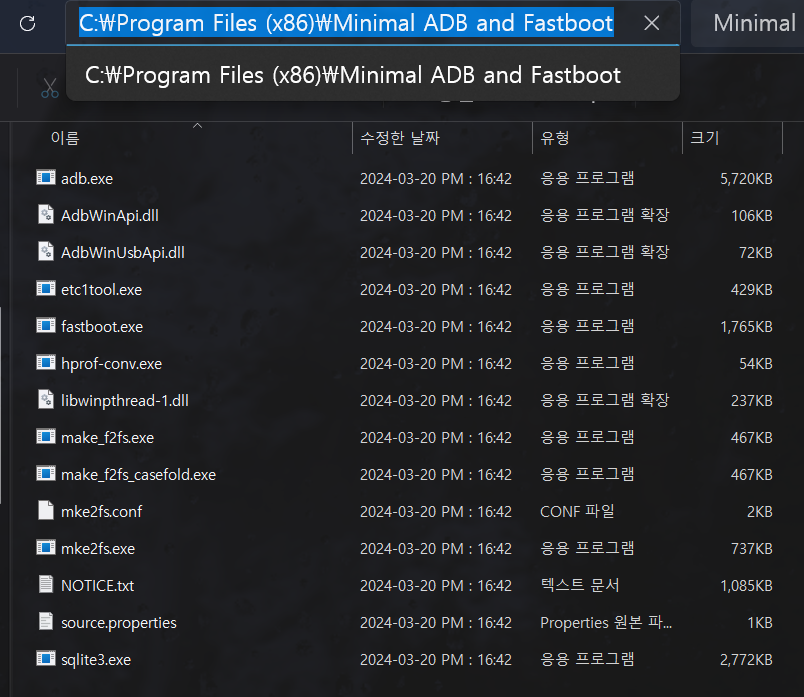The height and width of the screenshot is (697, 804).
Task: Click the Minimal tab at top right
Action: tap(754, 23)
